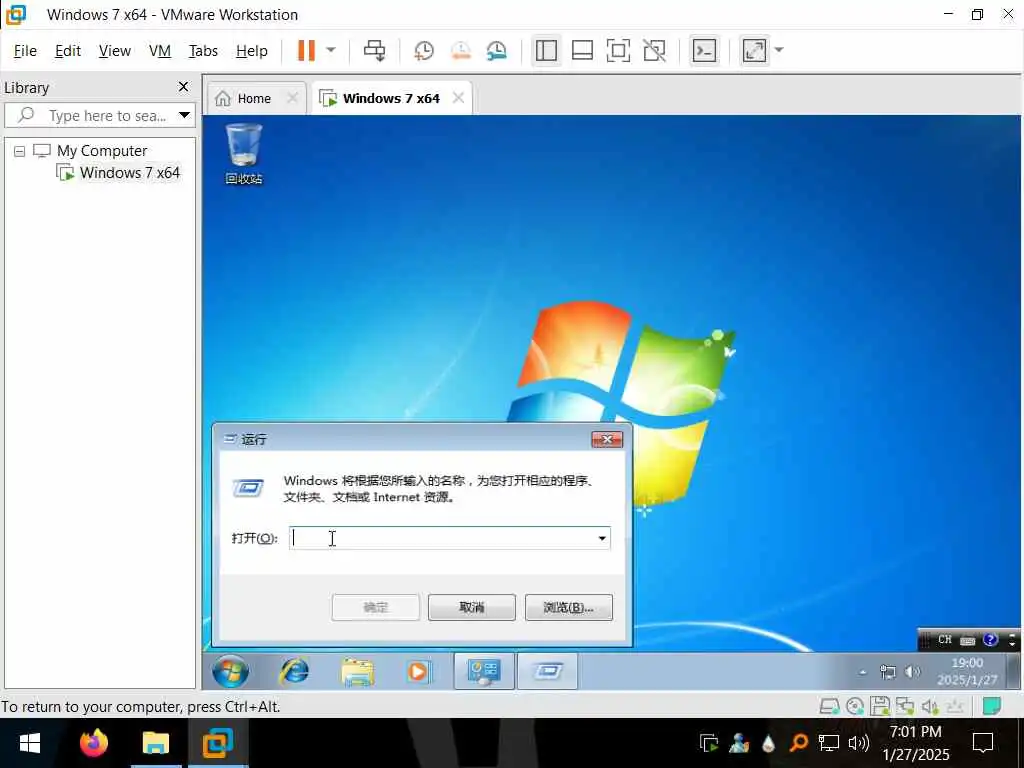
Task: Open the VM menu
Action: pyautogui.click(x=159, y=51)
